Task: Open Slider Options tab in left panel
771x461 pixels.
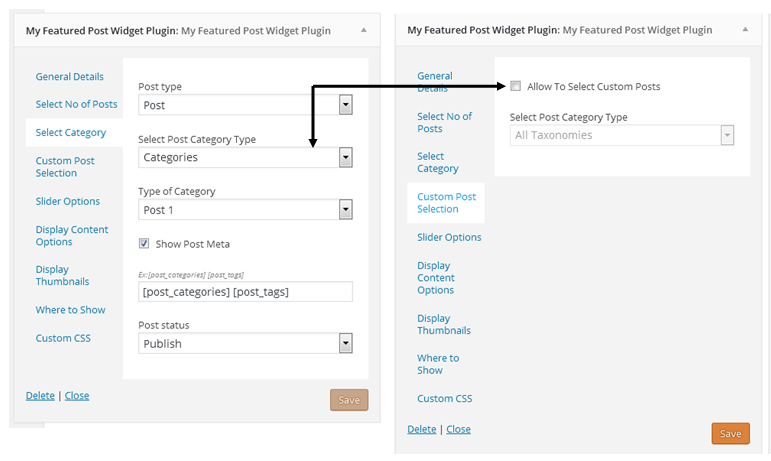Action: pyautogui.click(x=68, y=201)
